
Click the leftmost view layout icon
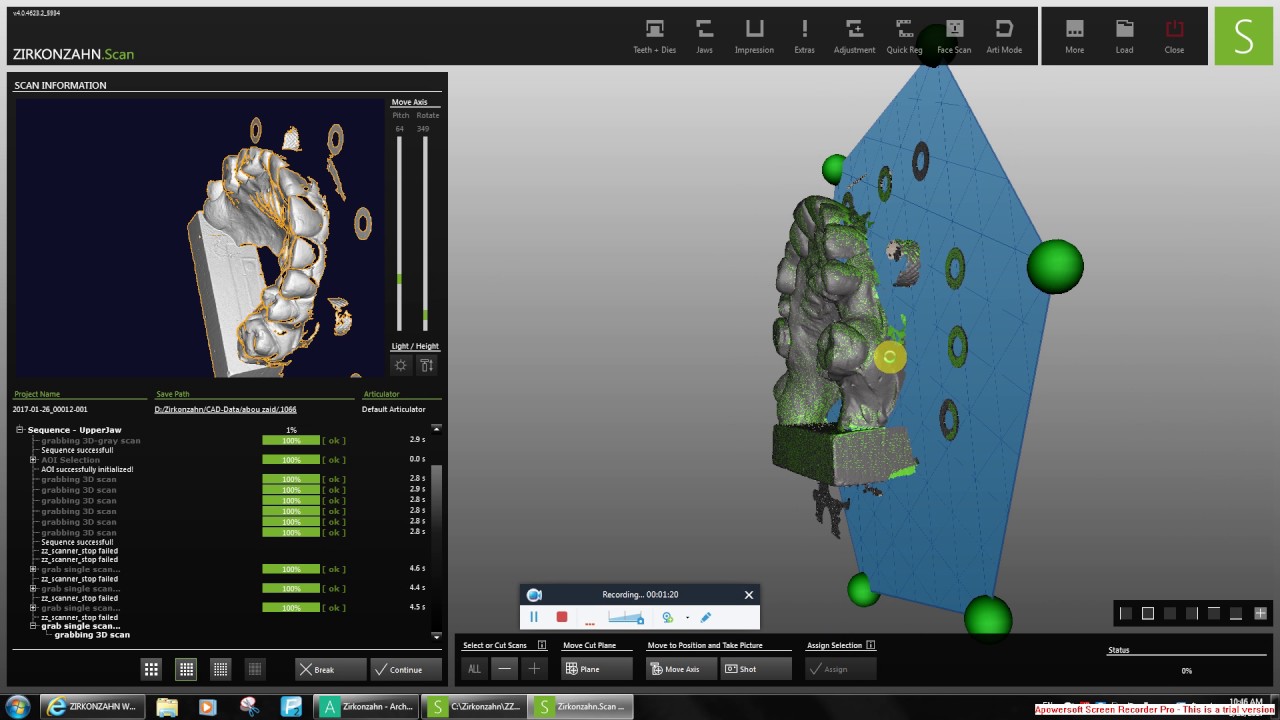1126,613
